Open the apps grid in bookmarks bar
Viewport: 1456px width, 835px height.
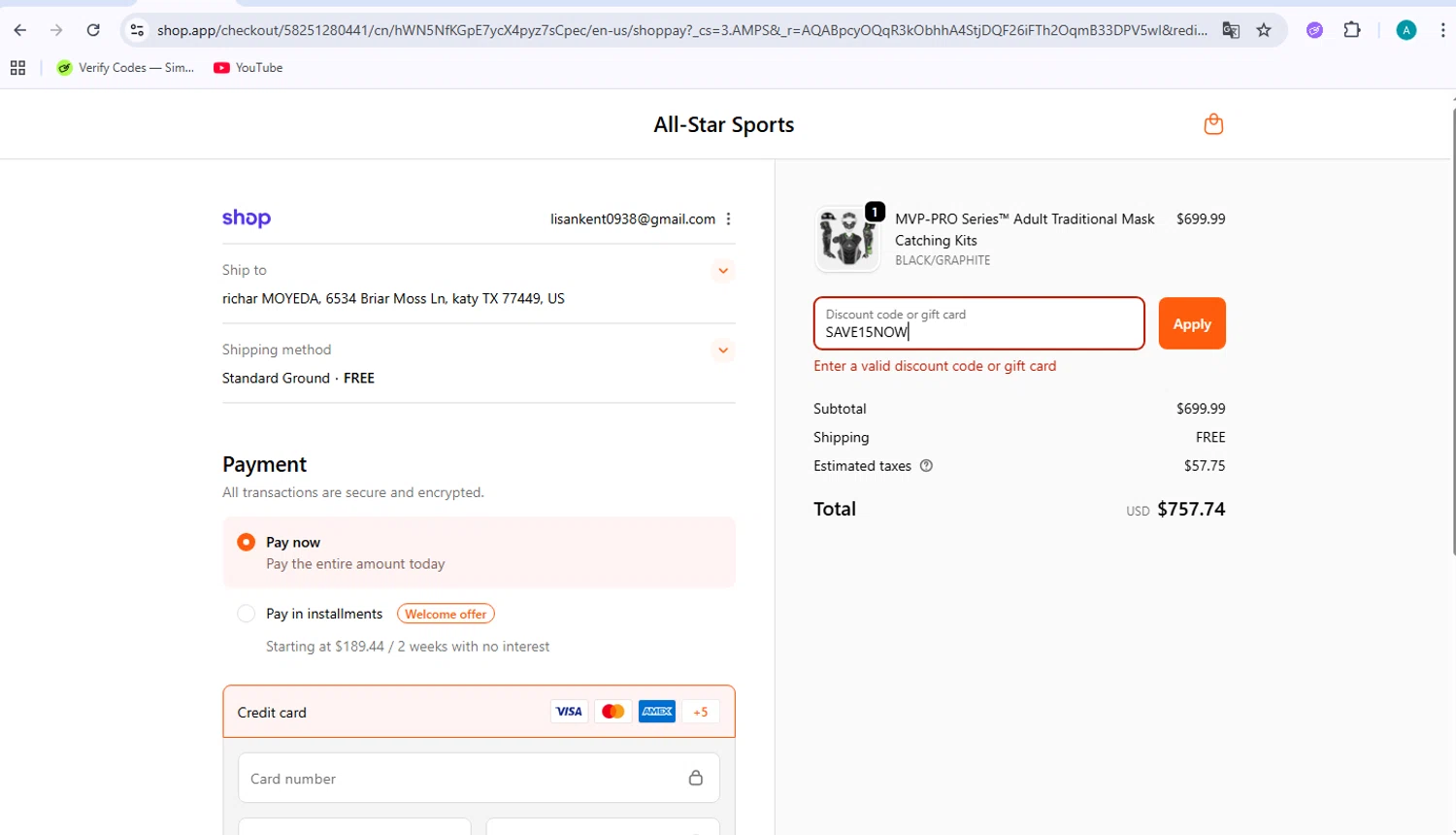pyautogui.click(x=17, y=68)
